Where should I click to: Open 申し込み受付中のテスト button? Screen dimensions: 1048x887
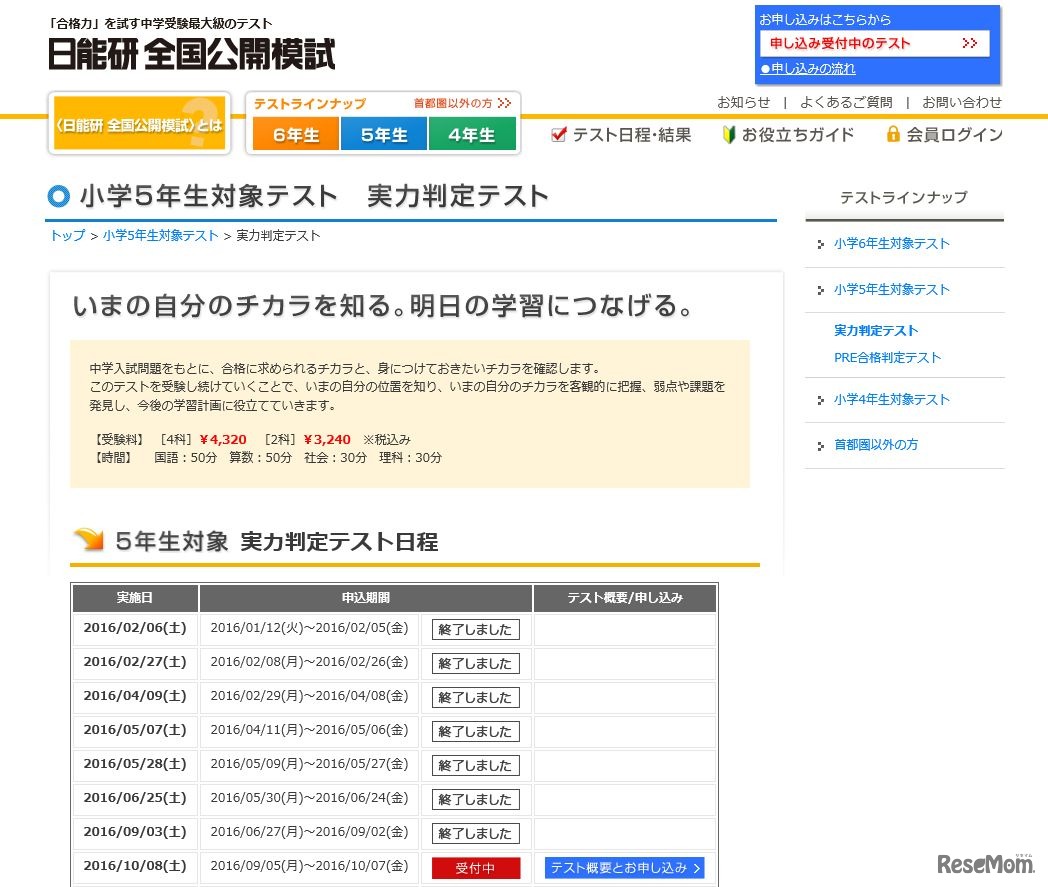click(874, 44)
